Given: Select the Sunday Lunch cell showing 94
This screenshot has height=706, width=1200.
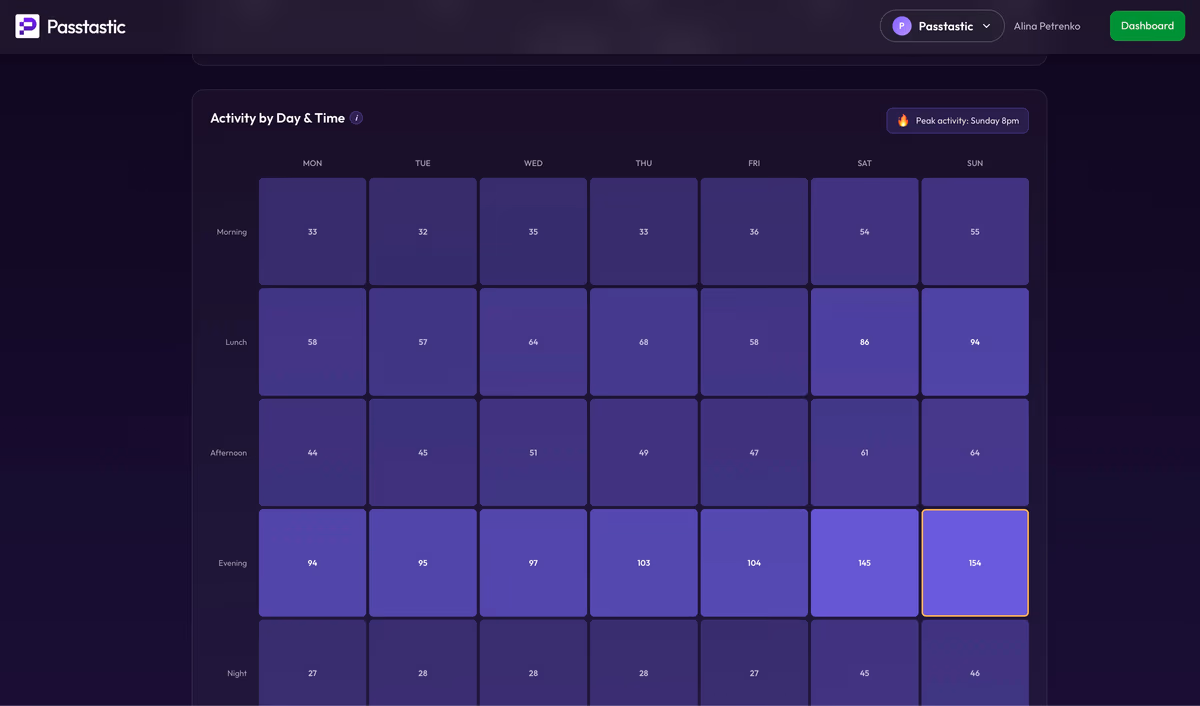Looking at the screenshot, I should click(x=975, y=342).
